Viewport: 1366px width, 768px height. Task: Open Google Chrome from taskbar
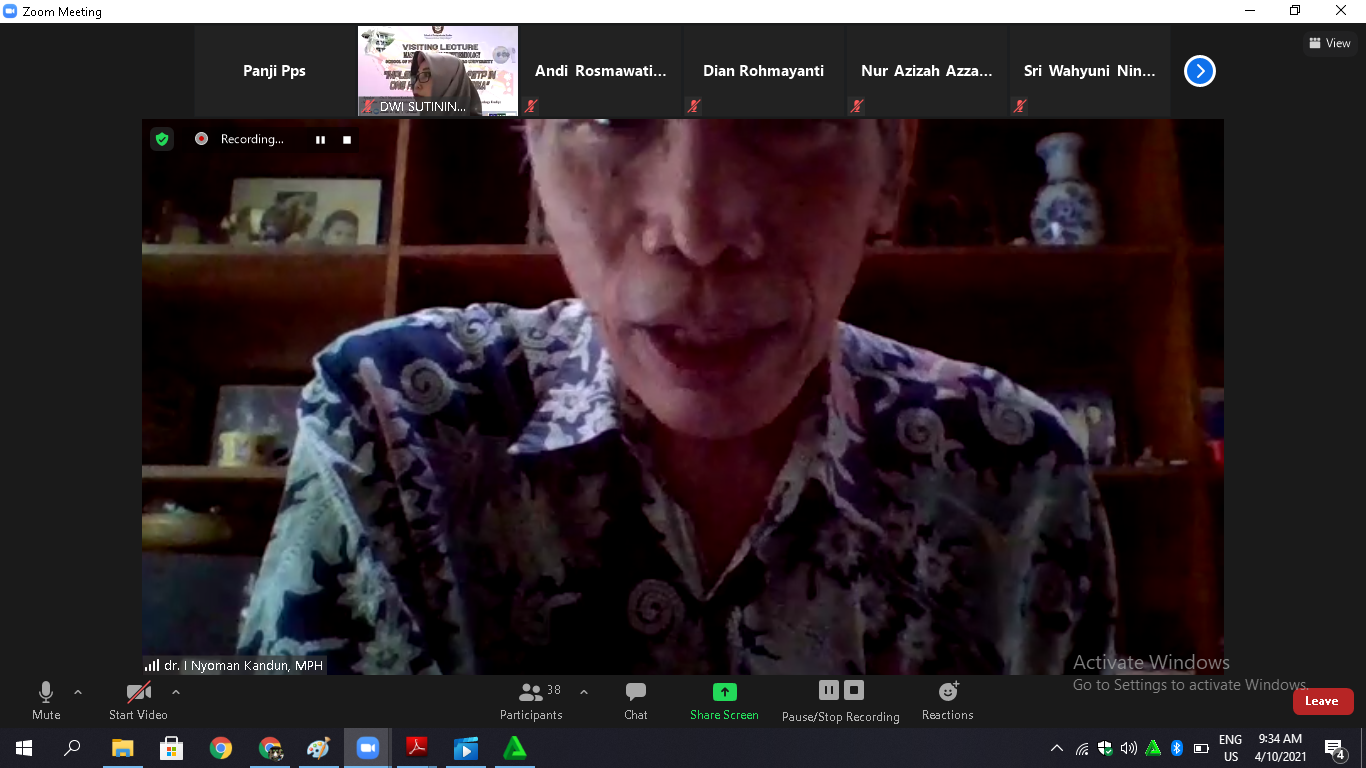click(x=220, y=748)
